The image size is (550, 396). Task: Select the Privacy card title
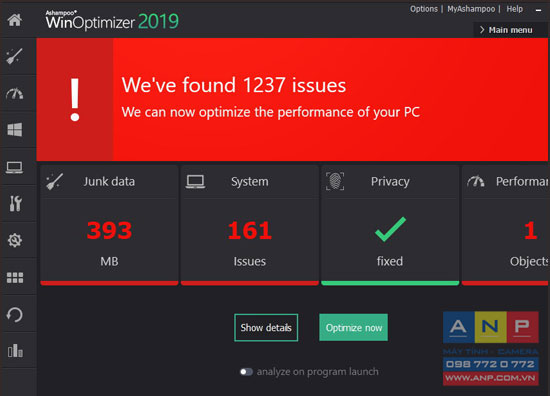(390, 182)
